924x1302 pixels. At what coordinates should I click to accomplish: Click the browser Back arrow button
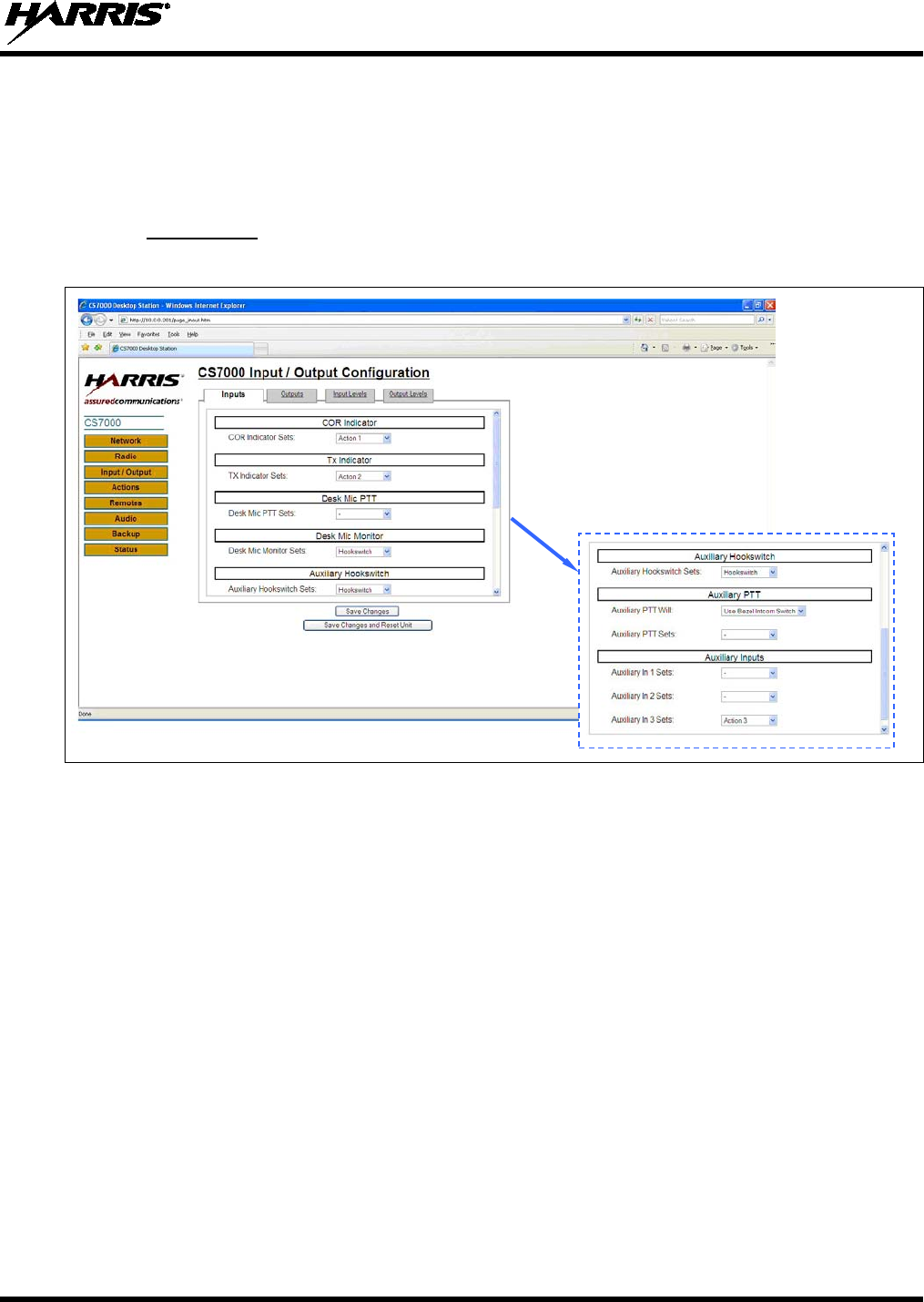[86, 320]
